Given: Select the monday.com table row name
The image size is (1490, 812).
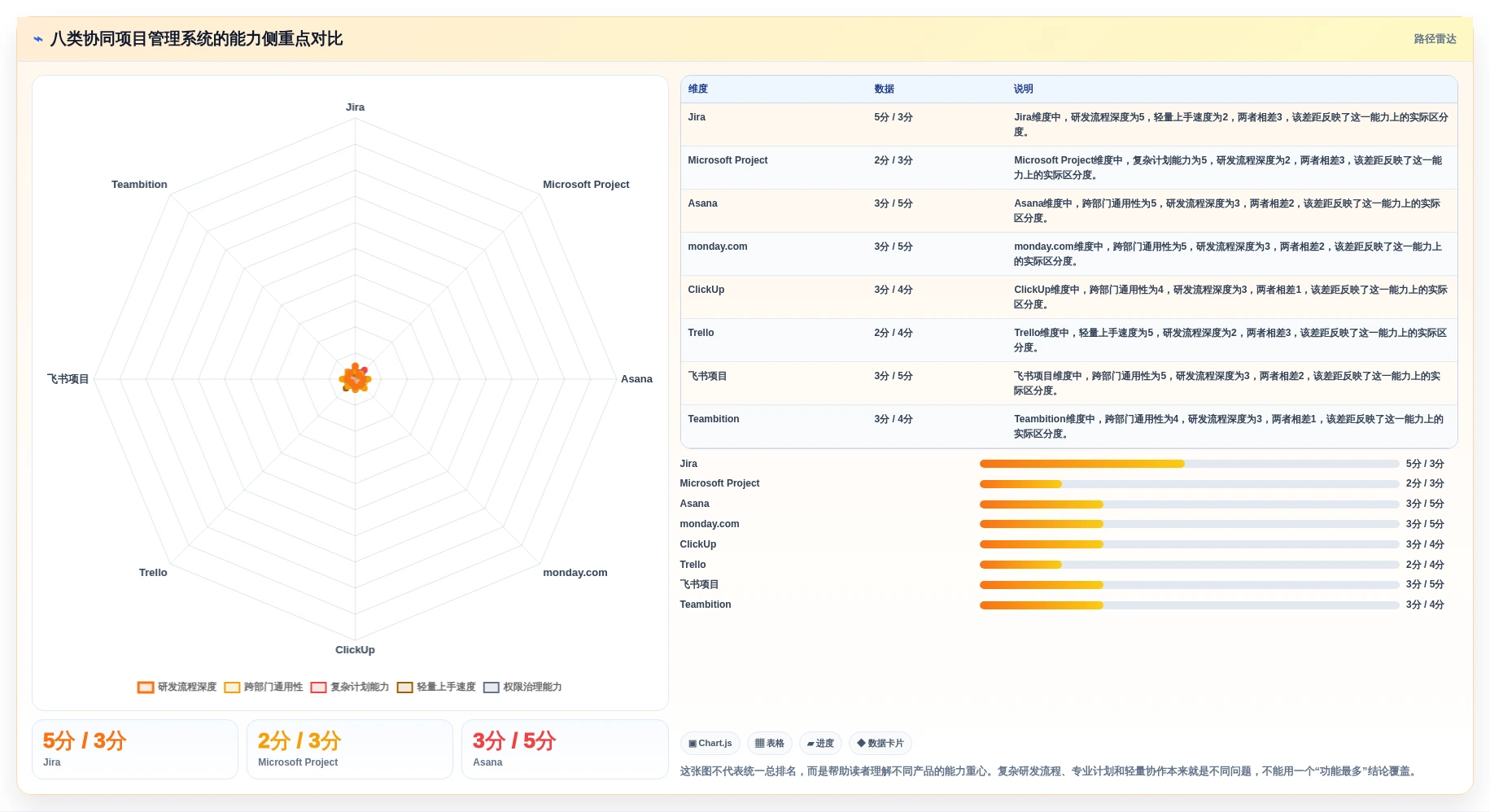Looking at the screenshot, I should click(717, 247).
